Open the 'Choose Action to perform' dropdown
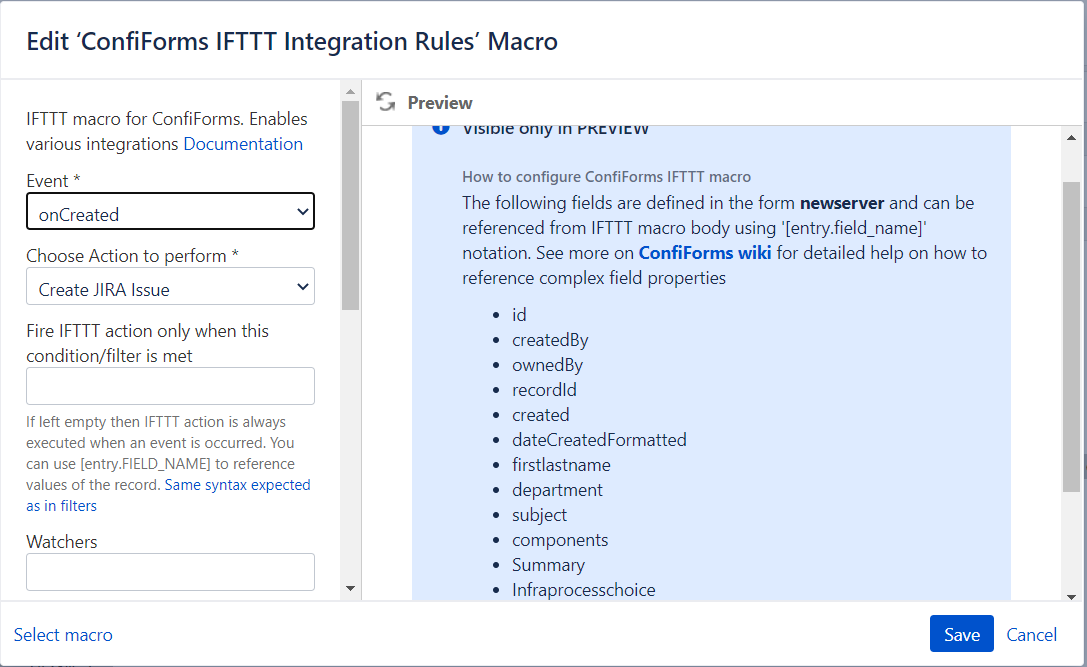This screenshot has height=667, width=1087. tap(170, 286)
